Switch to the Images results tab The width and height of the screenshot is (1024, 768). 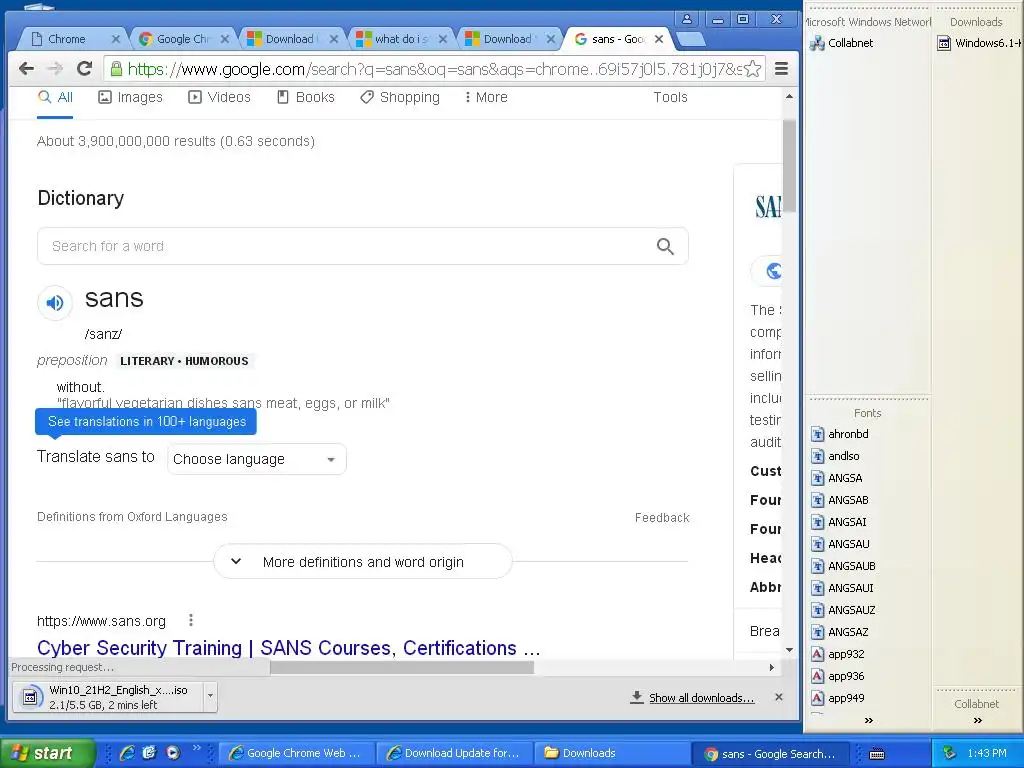[x=130, y=97]
